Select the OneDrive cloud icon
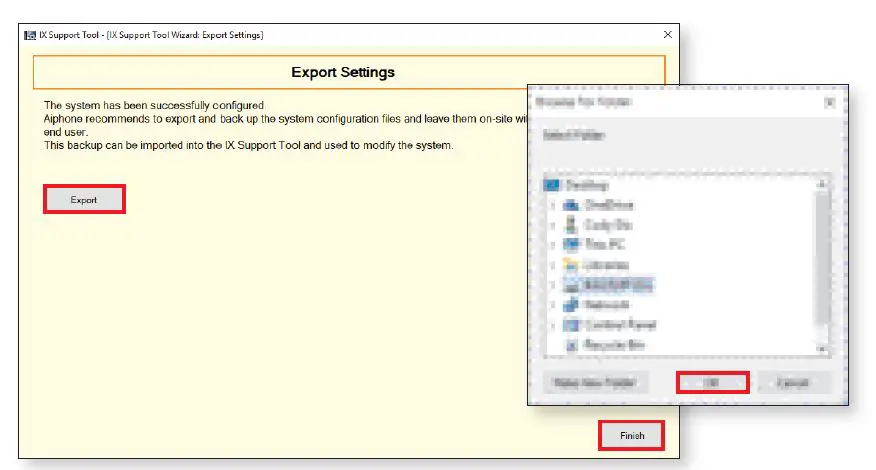Viewport: 876px width, 470px height. click(571, 205)
